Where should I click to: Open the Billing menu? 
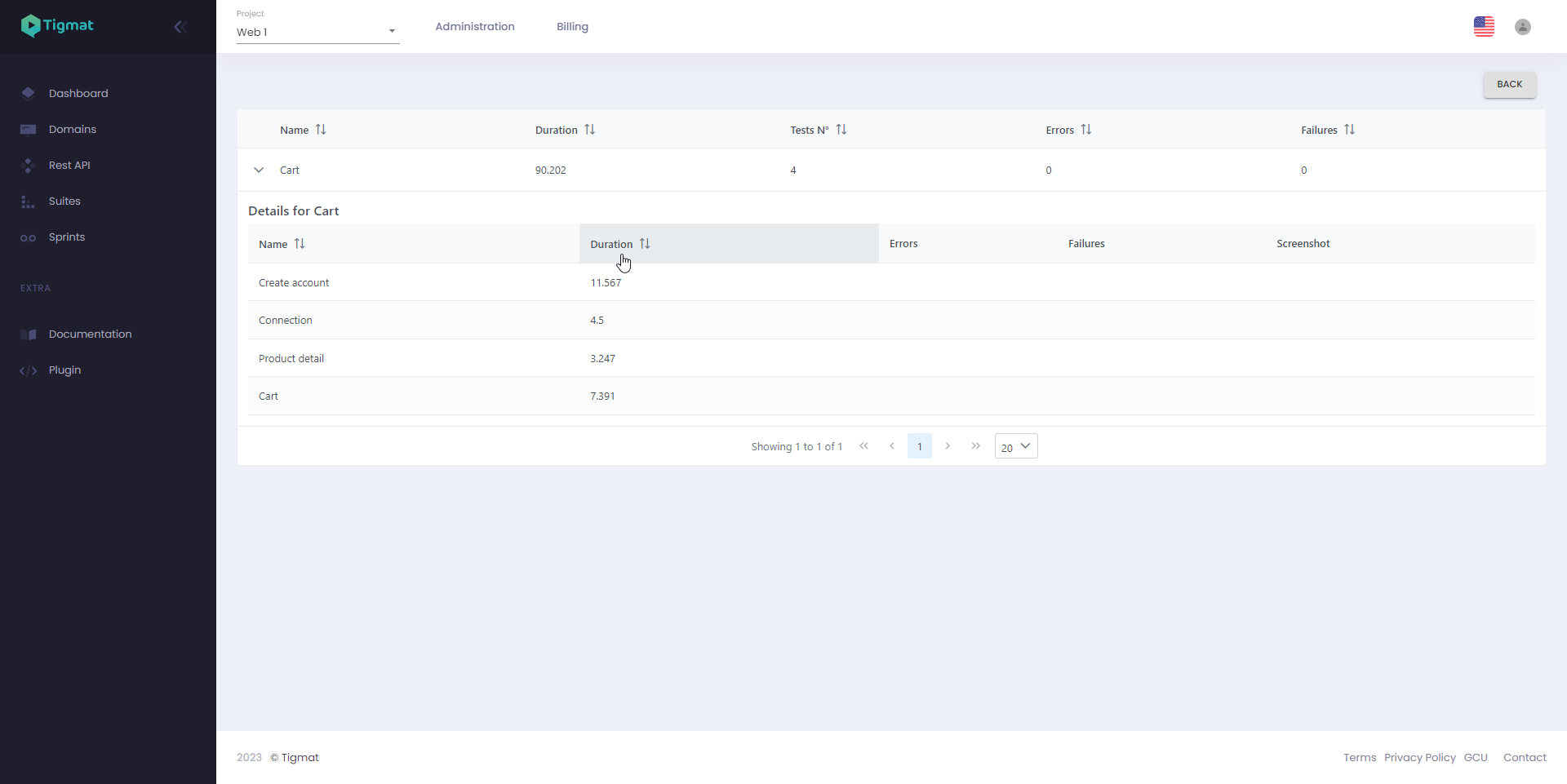tap(572, 27)
